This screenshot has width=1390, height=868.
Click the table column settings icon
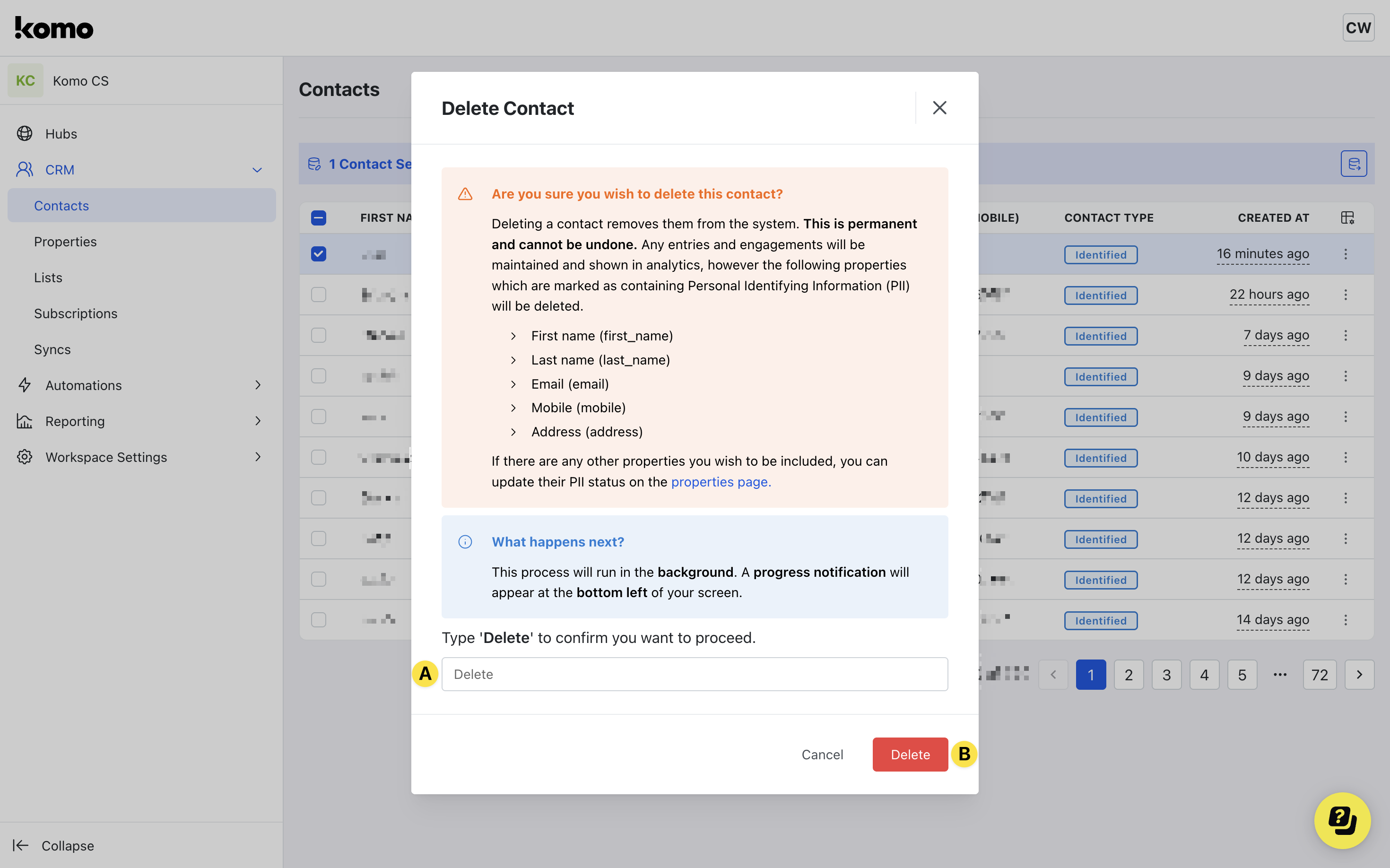[1347, 217]
